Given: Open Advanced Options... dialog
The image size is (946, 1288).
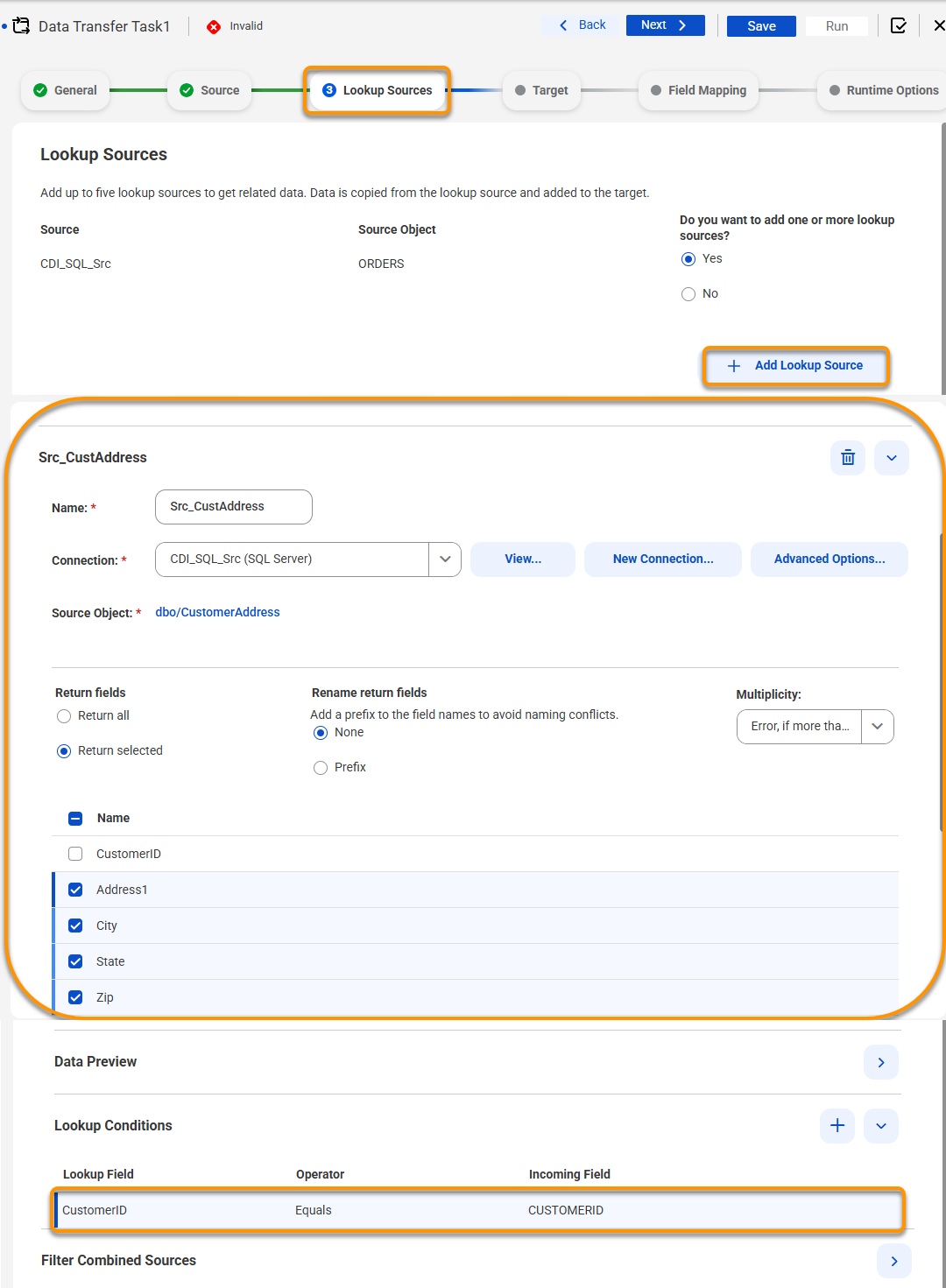Looking at the screenshot, I should tap(830, 559).
